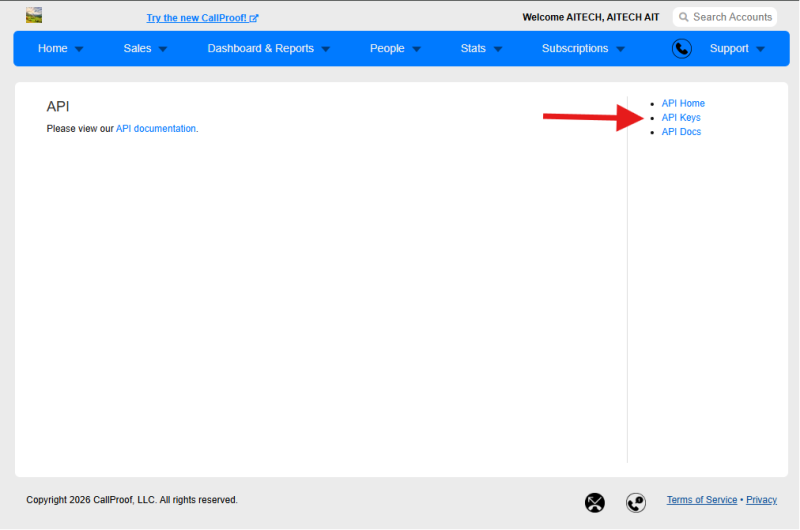800x530 pixels.
Task: Open the API Keys page
Action: [x=681, y=117]
